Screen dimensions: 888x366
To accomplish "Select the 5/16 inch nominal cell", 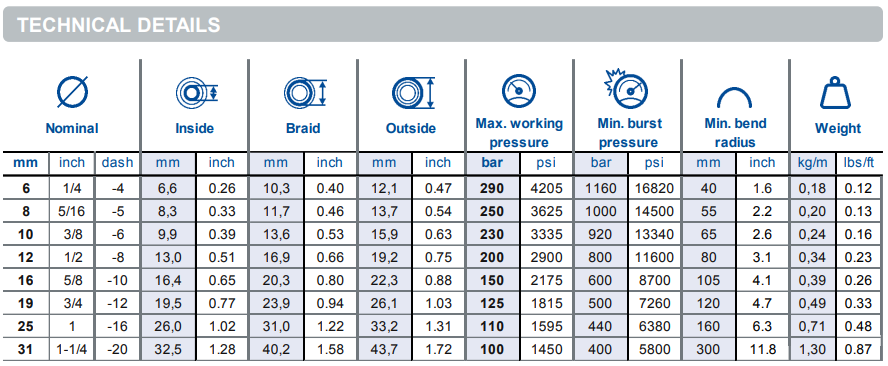I will pyautogui.click(x=72, y=211).
